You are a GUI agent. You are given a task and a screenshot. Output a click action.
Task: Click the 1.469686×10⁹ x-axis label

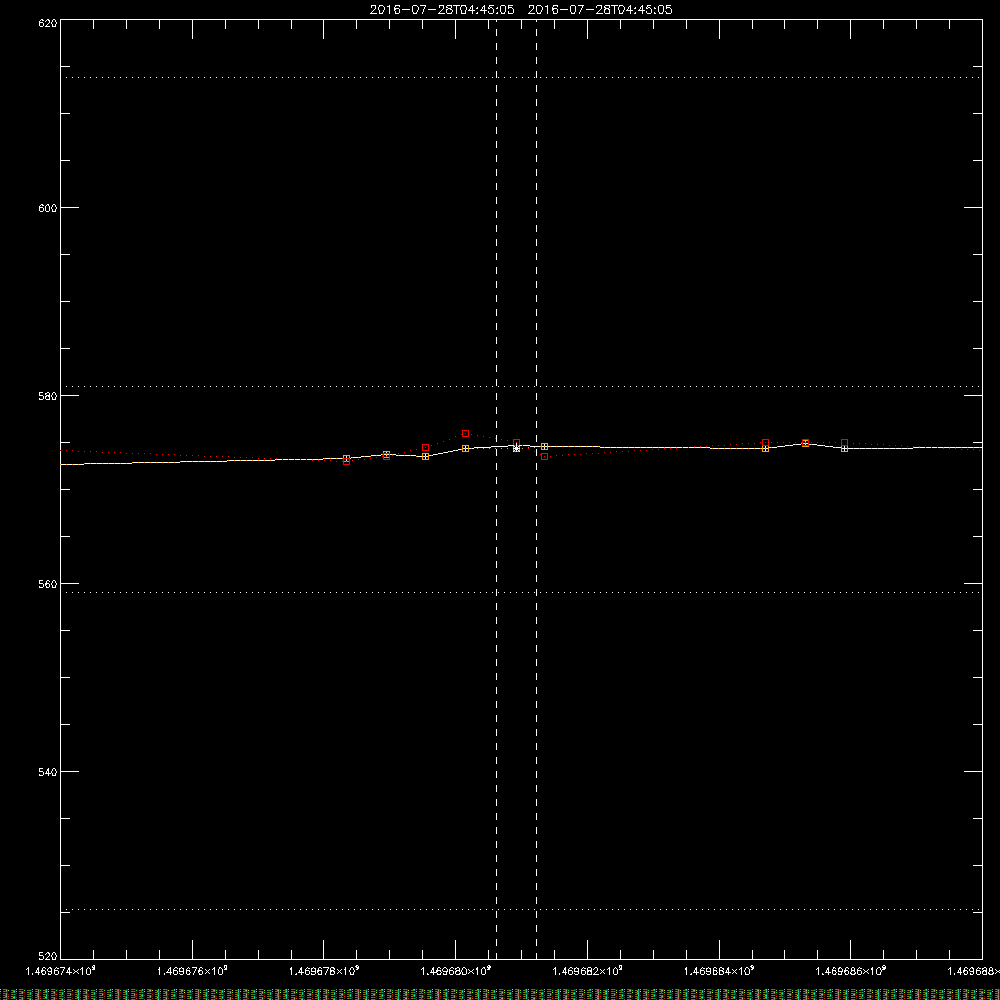(851, 971)
